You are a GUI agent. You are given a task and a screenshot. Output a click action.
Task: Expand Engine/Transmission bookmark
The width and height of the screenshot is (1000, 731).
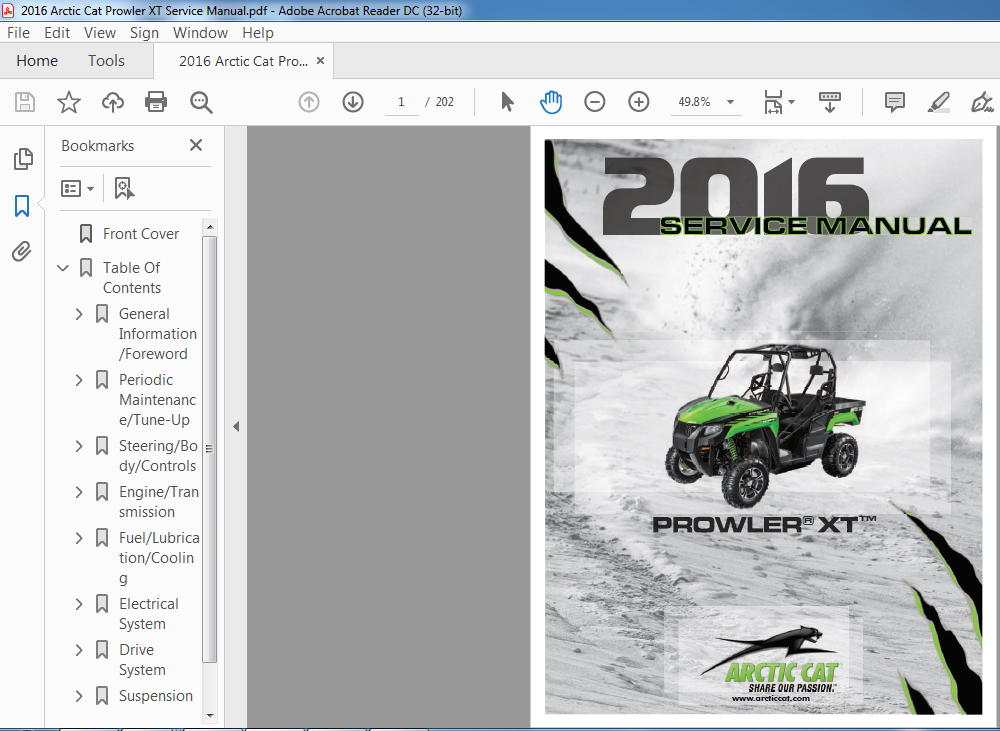pyautogui.click(x=79, y=492)
